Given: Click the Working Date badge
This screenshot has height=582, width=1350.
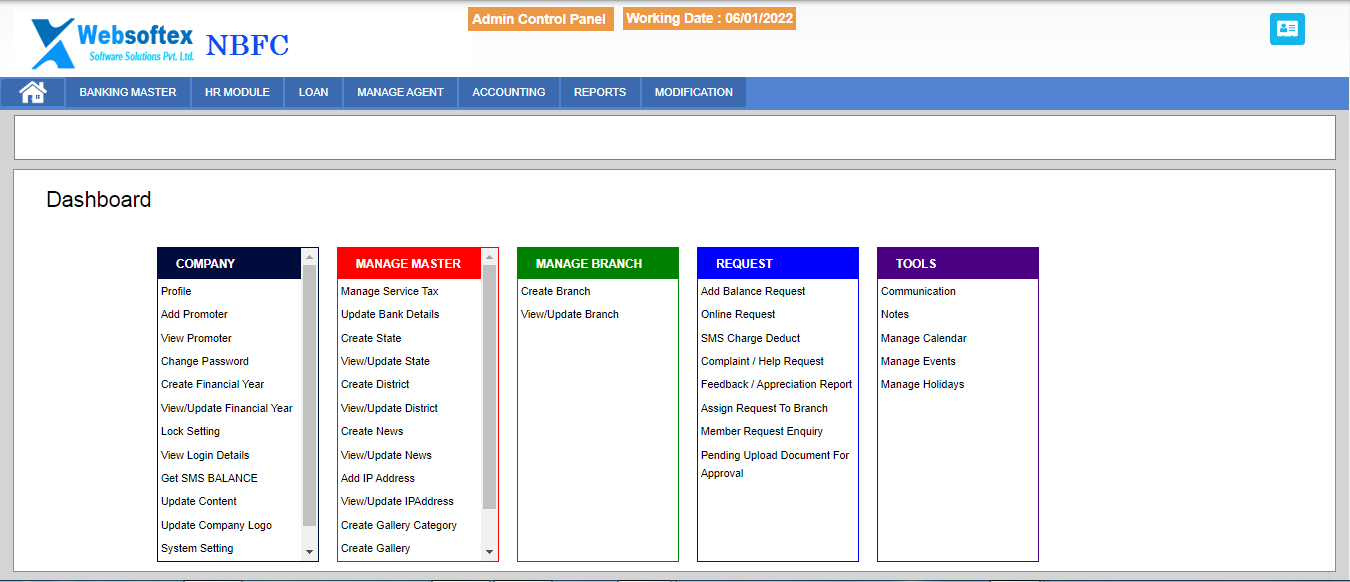Looking at the screenshot, I should coord(709,19).
